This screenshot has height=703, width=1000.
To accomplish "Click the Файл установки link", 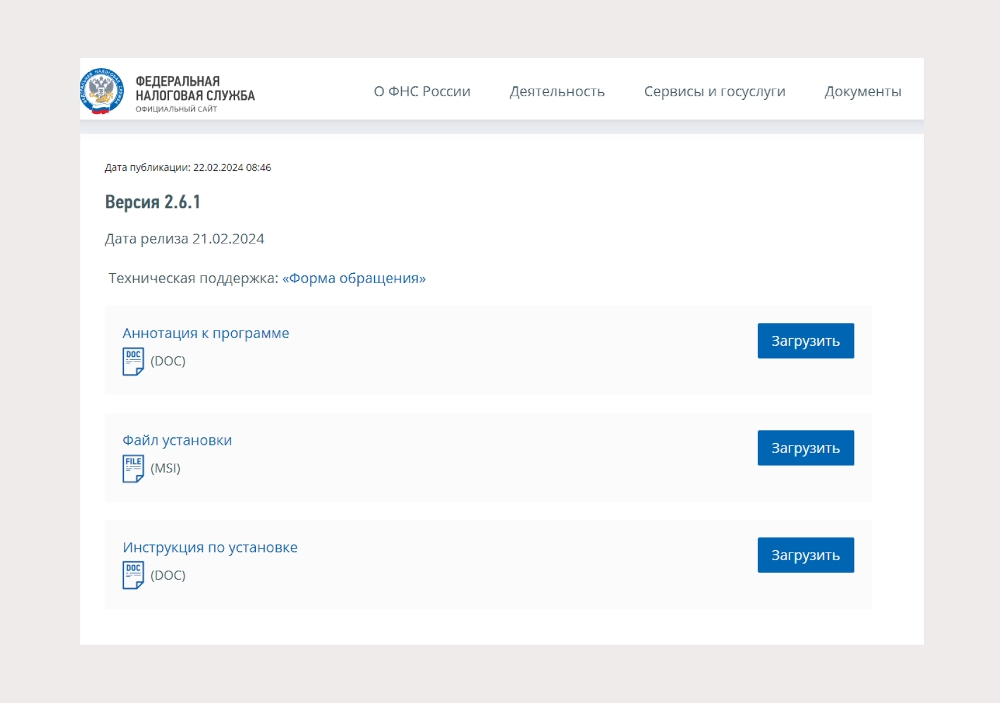I will (177, 440).
